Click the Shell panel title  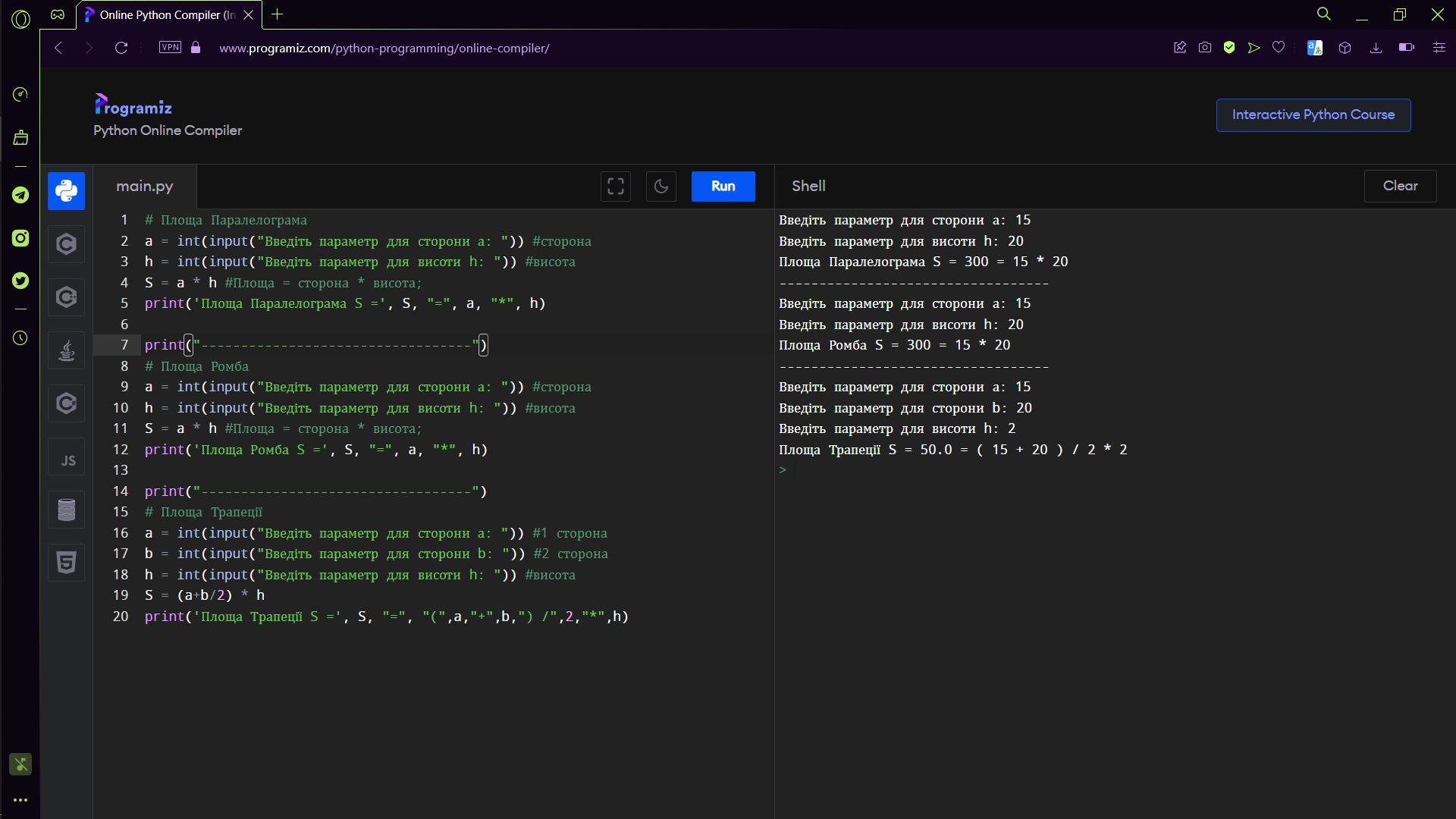[808, 186]
